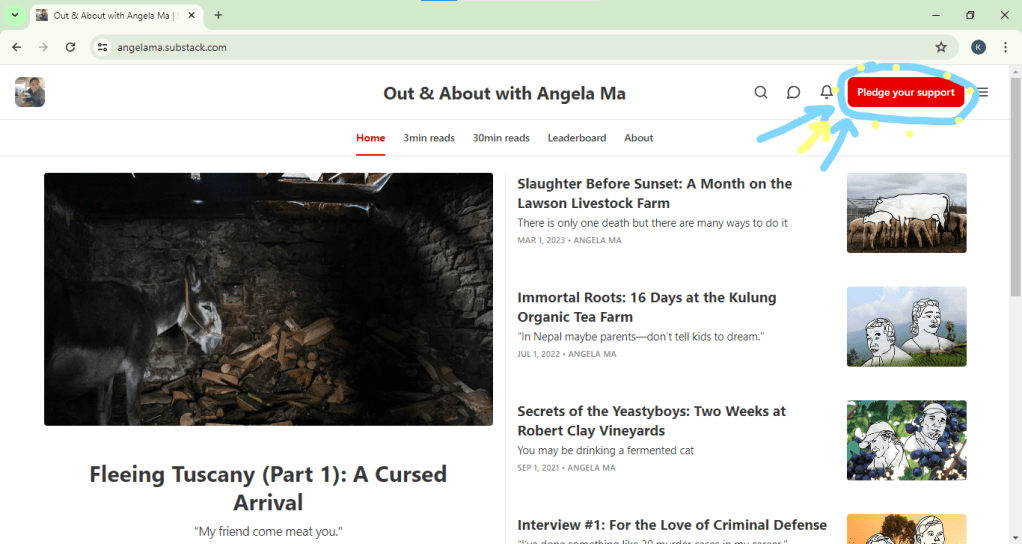Reload the page with refresh icon
The width and height of the screenshot is (1022, 544).
pyautogui.click(x=70, y=47)
